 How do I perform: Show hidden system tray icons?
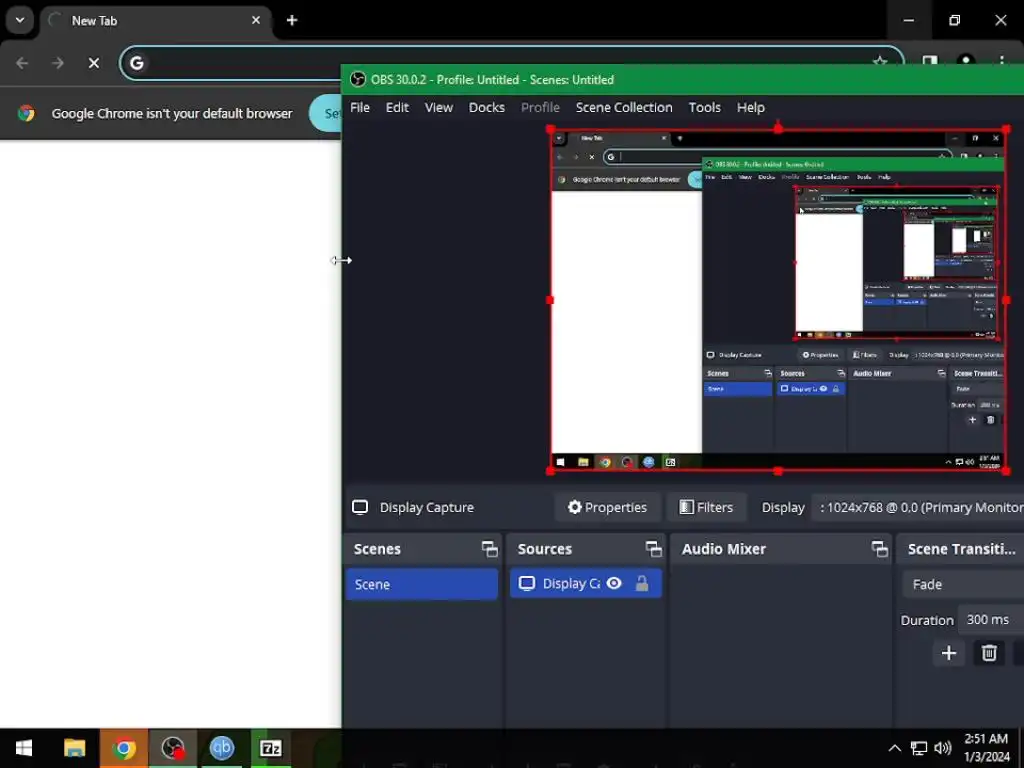(x=895, y=748)
